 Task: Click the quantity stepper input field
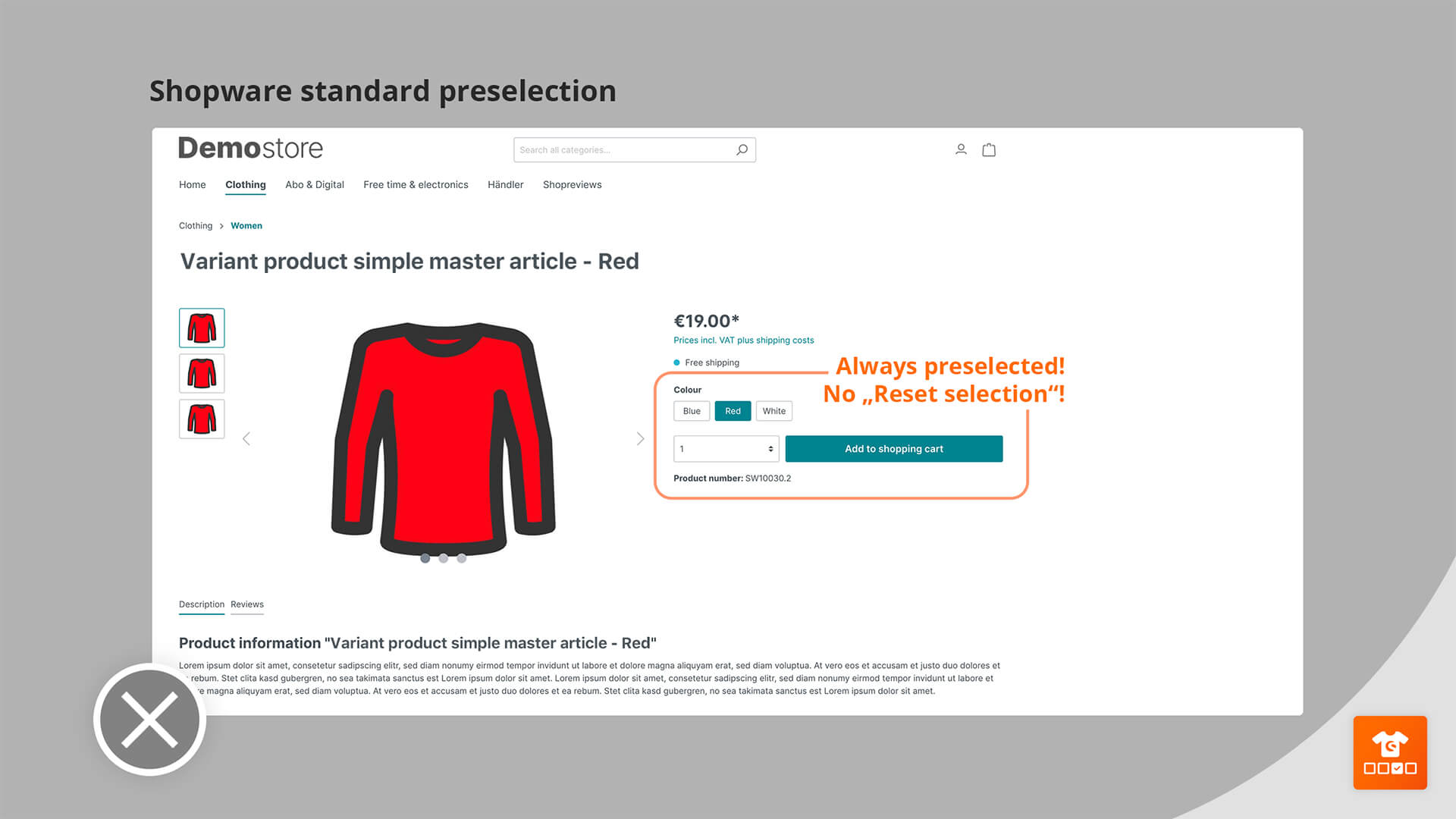(725, 448)
